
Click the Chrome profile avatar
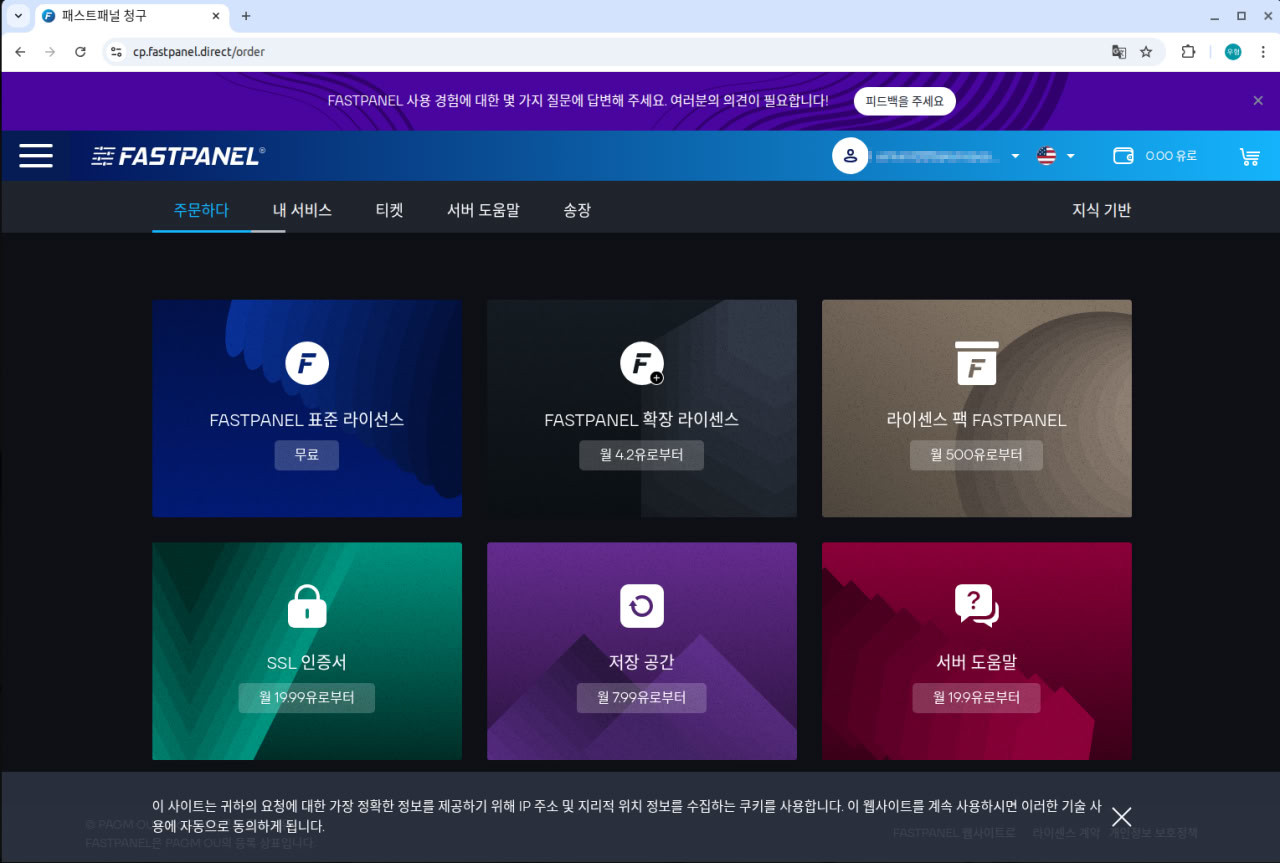pos(1233,52)
